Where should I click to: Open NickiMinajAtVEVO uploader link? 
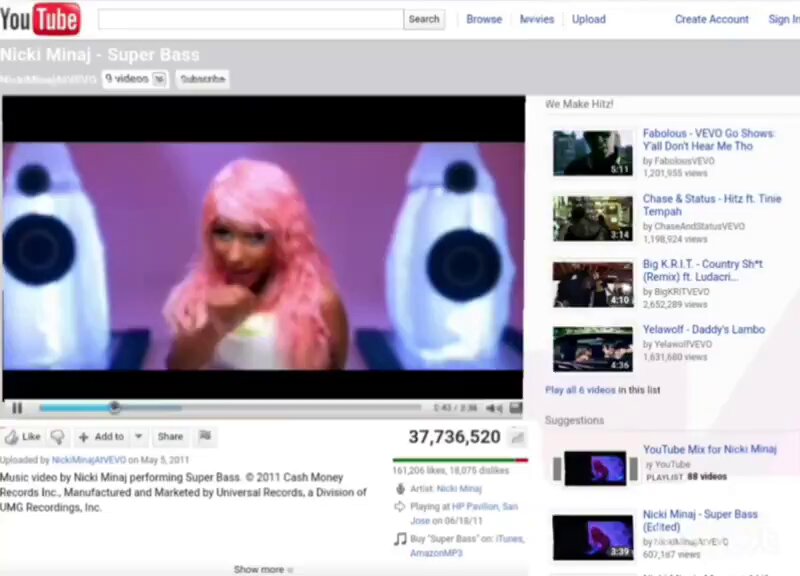coord(89,460)
